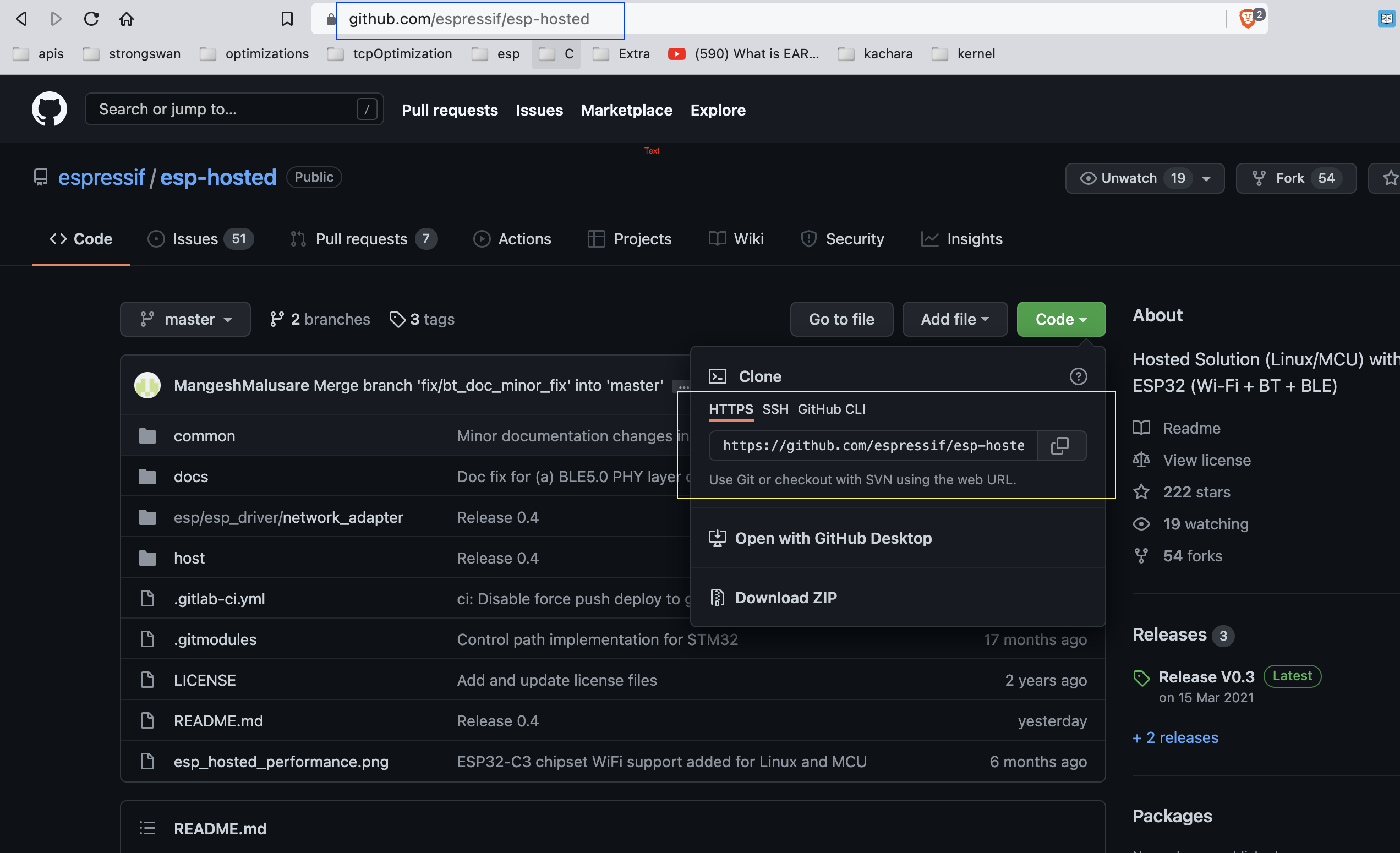Click the GitHub octocat logo
The height and width of the screenshot is (853, 1400).
coord(49,108)
